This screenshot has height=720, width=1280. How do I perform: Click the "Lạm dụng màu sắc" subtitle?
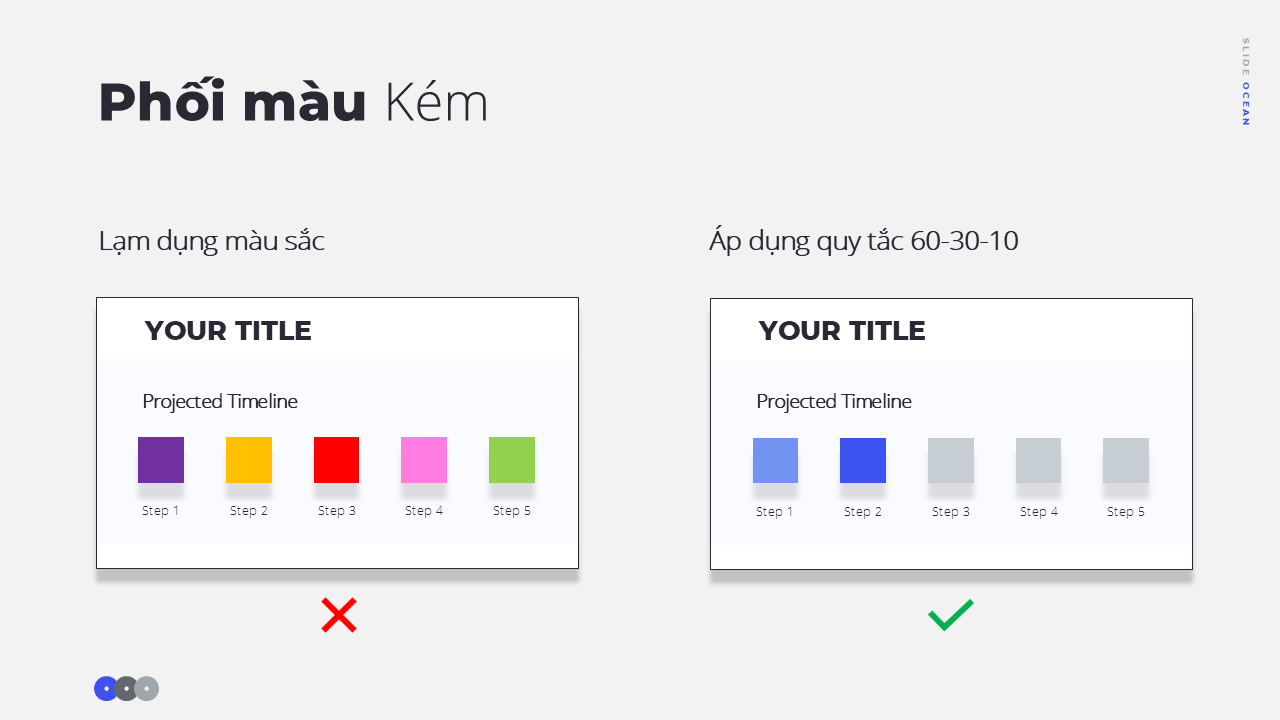211,241
